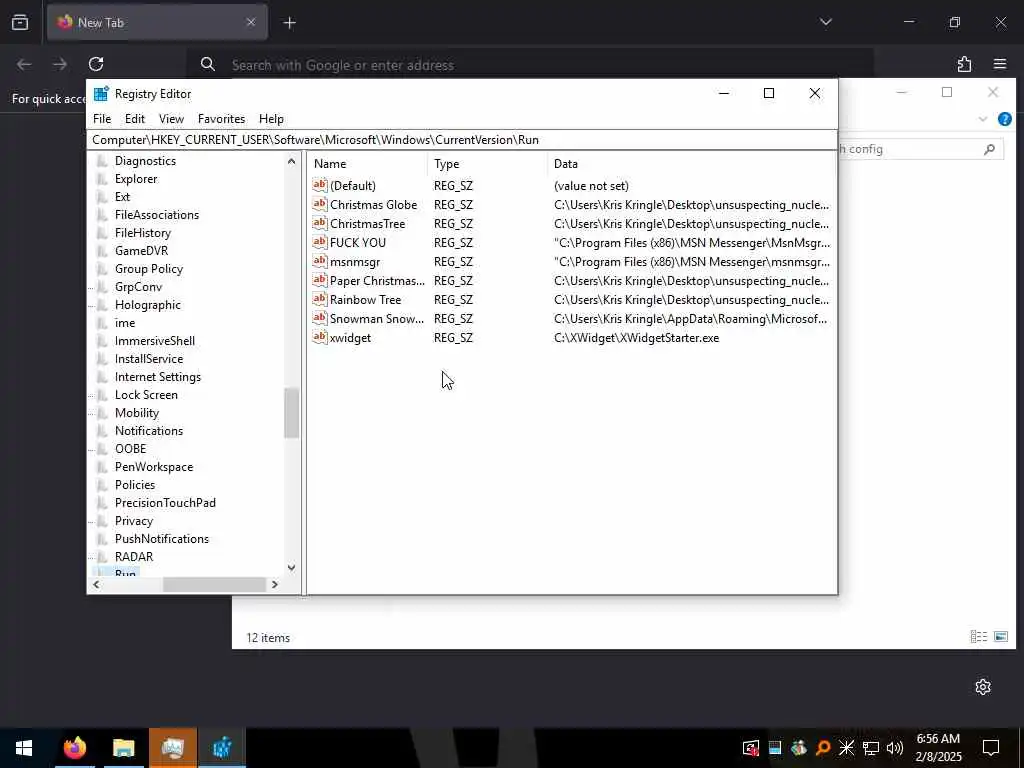Click the Explorer search config box

(x=921, y=150)
